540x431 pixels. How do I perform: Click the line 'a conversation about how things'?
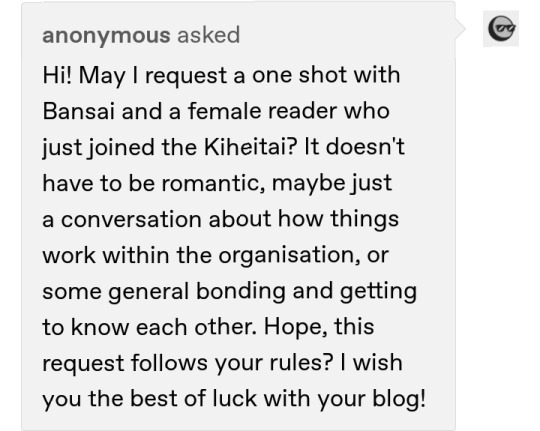point(221,219)
